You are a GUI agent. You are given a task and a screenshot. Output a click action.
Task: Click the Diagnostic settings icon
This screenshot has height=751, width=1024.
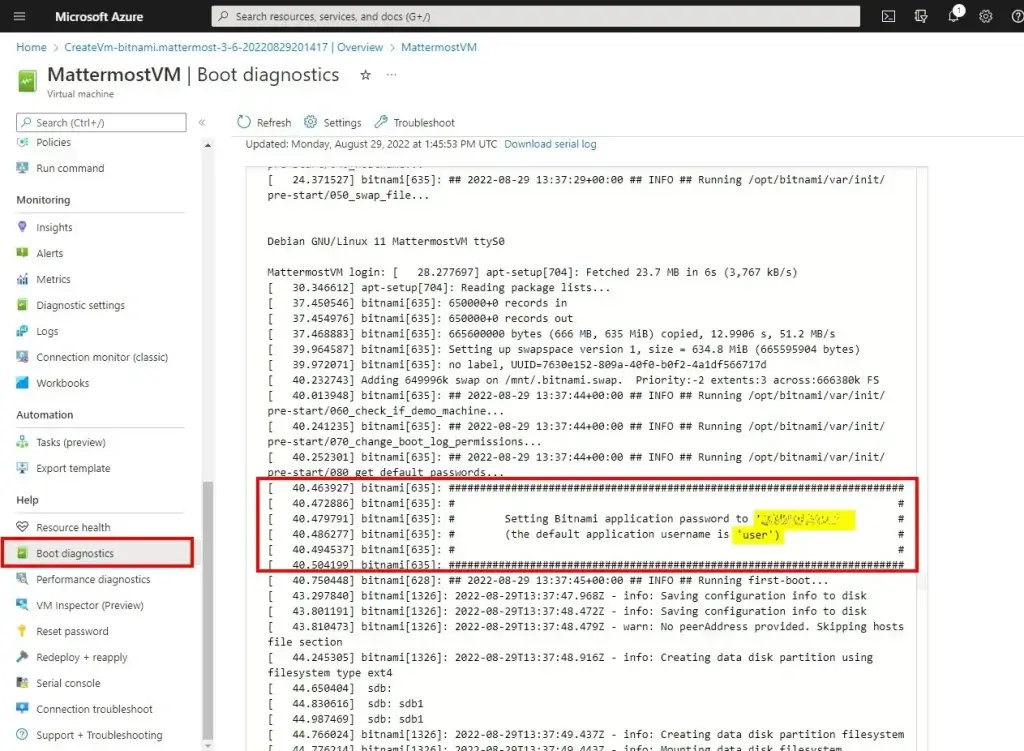[x=22, y=305]
